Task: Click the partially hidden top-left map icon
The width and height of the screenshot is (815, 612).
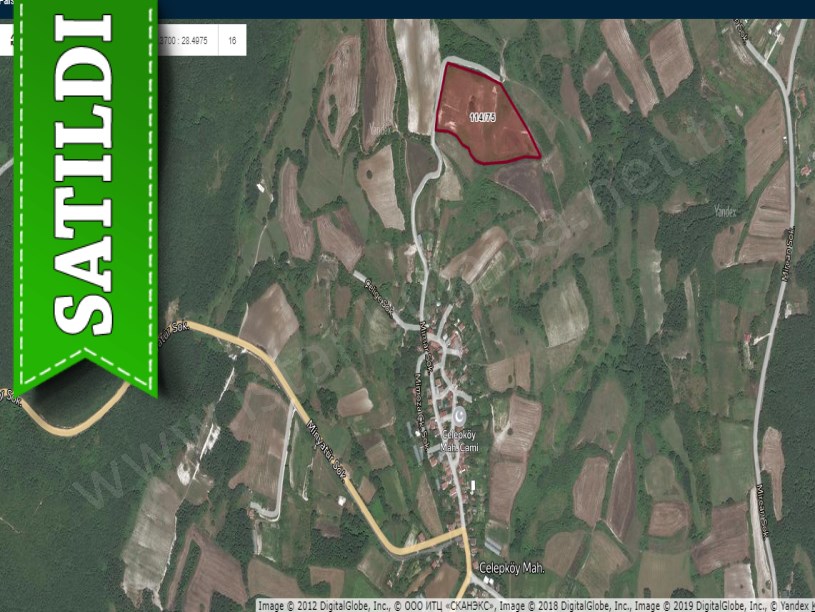Action: pos(10,41)
